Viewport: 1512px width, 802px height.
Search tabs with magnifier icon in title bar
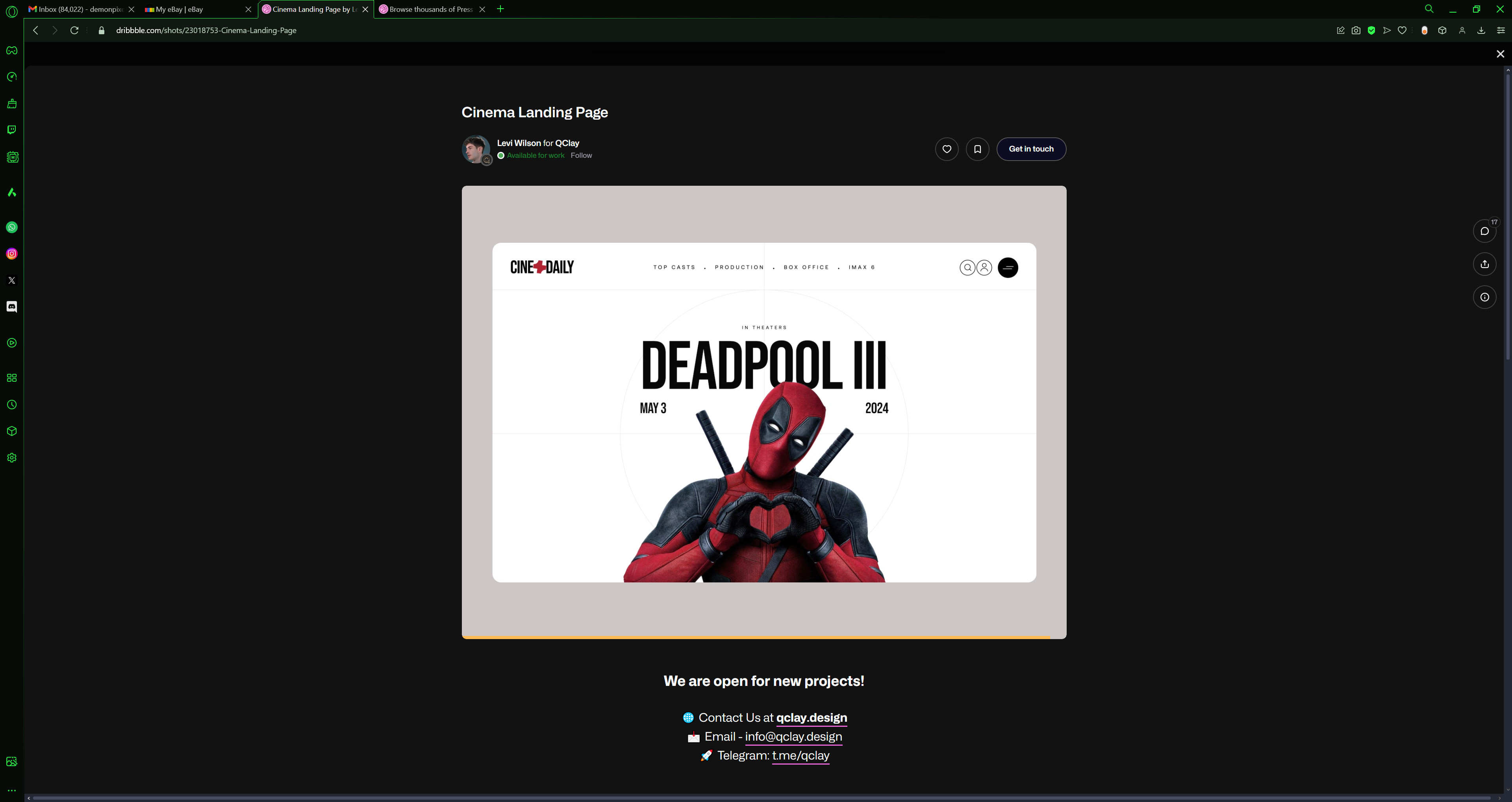click(x=1429, y=9)
